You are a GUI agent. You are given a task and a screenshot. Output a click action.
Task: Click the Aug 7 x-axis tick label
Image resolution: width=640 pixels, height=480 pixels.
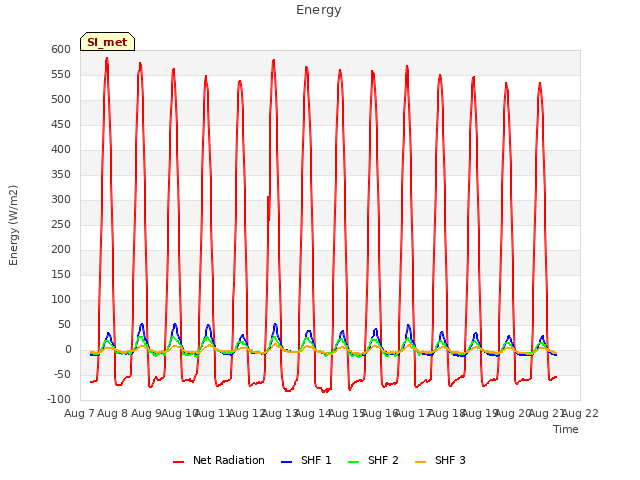coord(79,413)
